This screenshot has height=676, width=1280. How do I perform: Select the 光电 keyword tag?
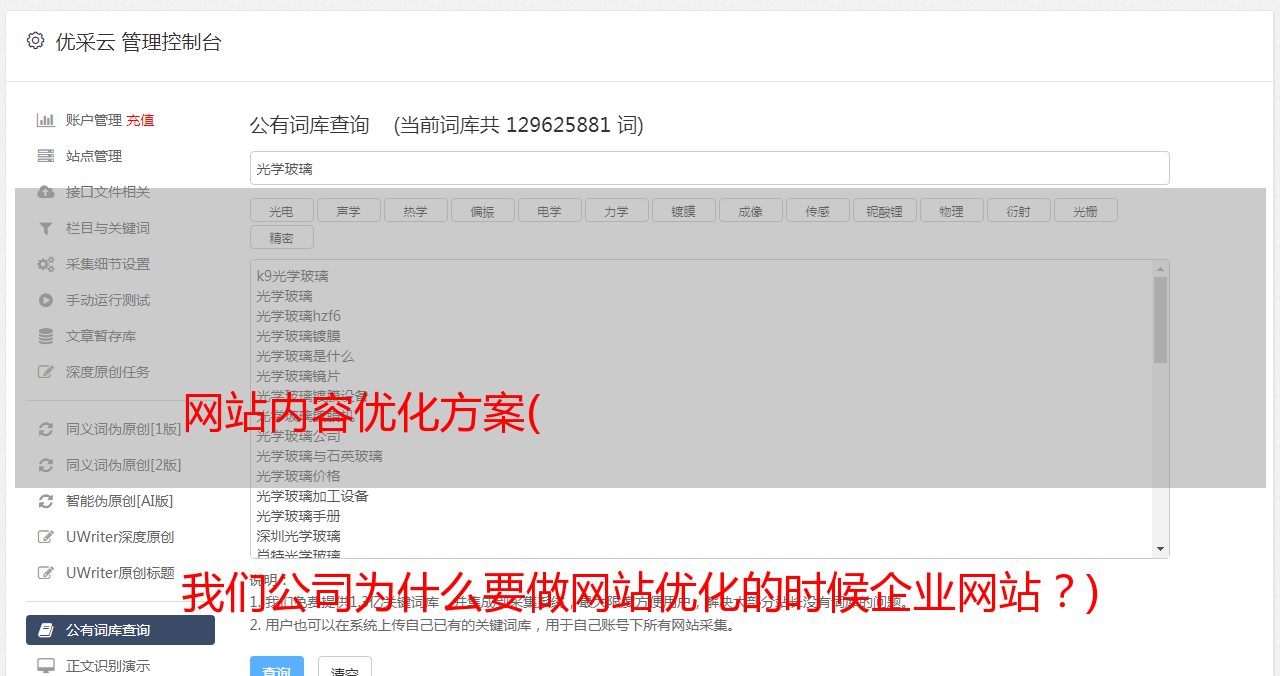tap(281, 211)
